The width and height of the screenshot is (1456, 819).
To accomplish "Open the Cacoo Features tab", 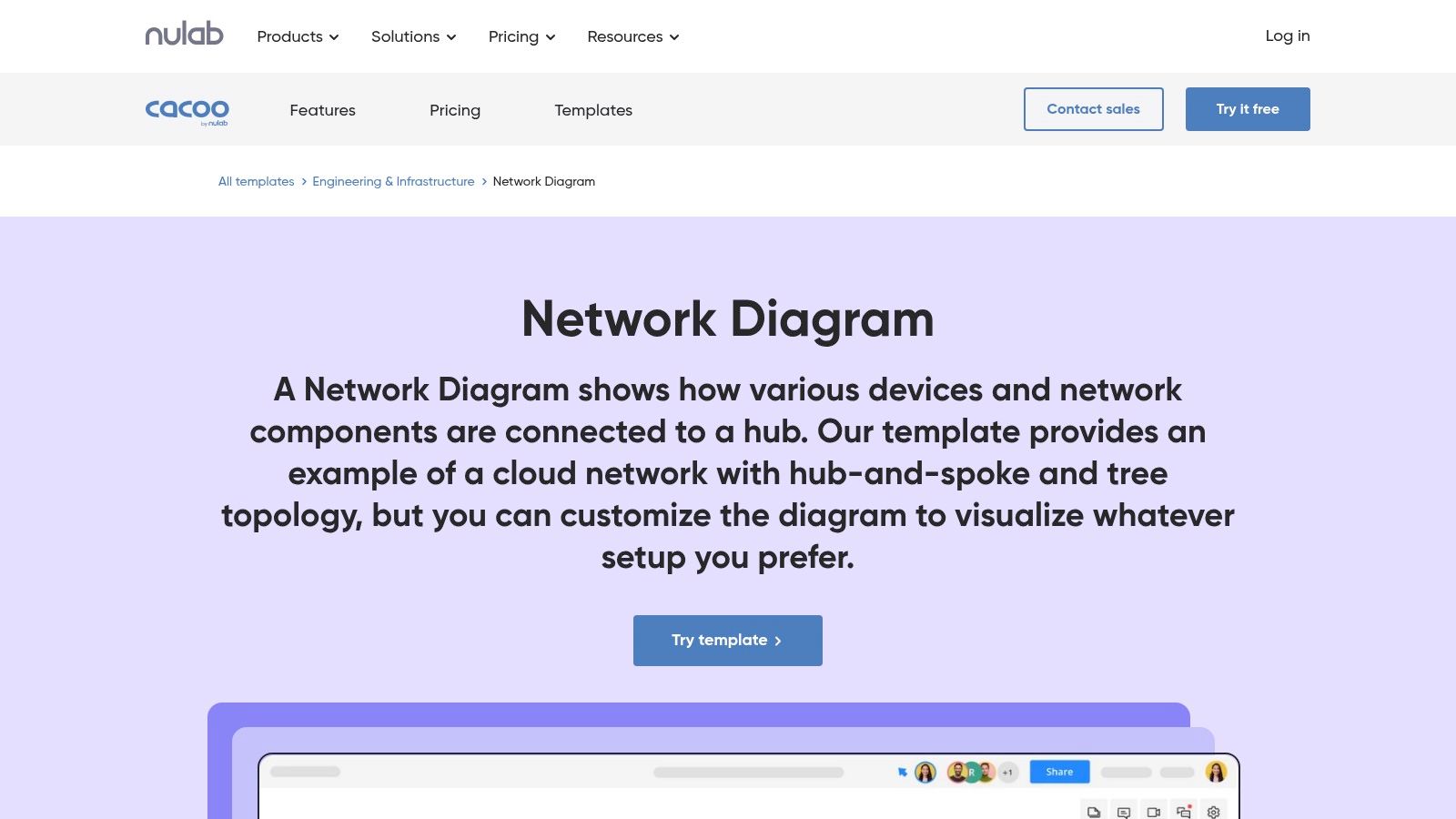I will (x=322, y=110).
